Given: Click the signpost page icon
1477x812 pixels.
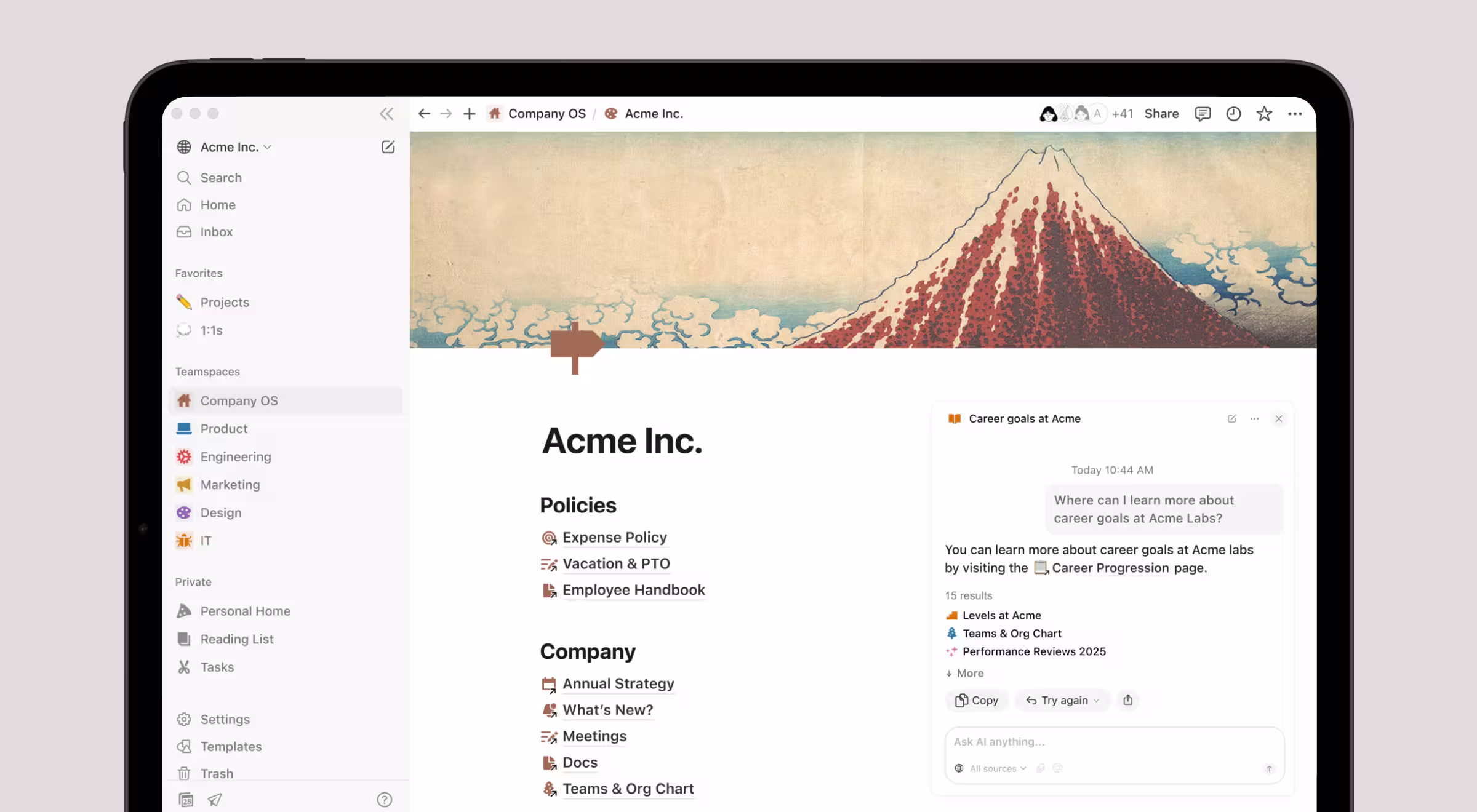Looking at the screenshot, I should coord(577,348).
